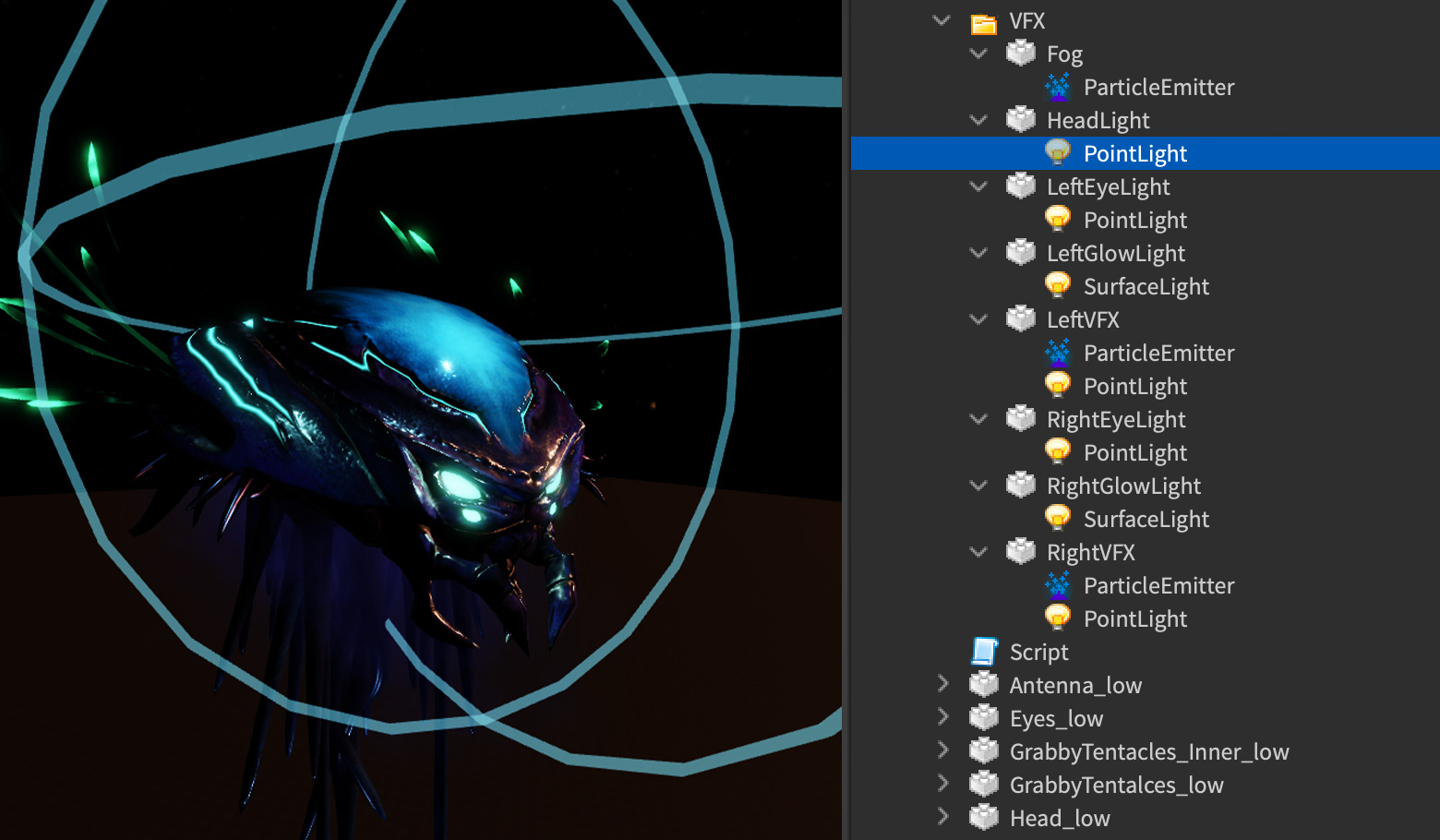
Task: Collapse the LeftEyeLight node
Action: click(978, 186)
